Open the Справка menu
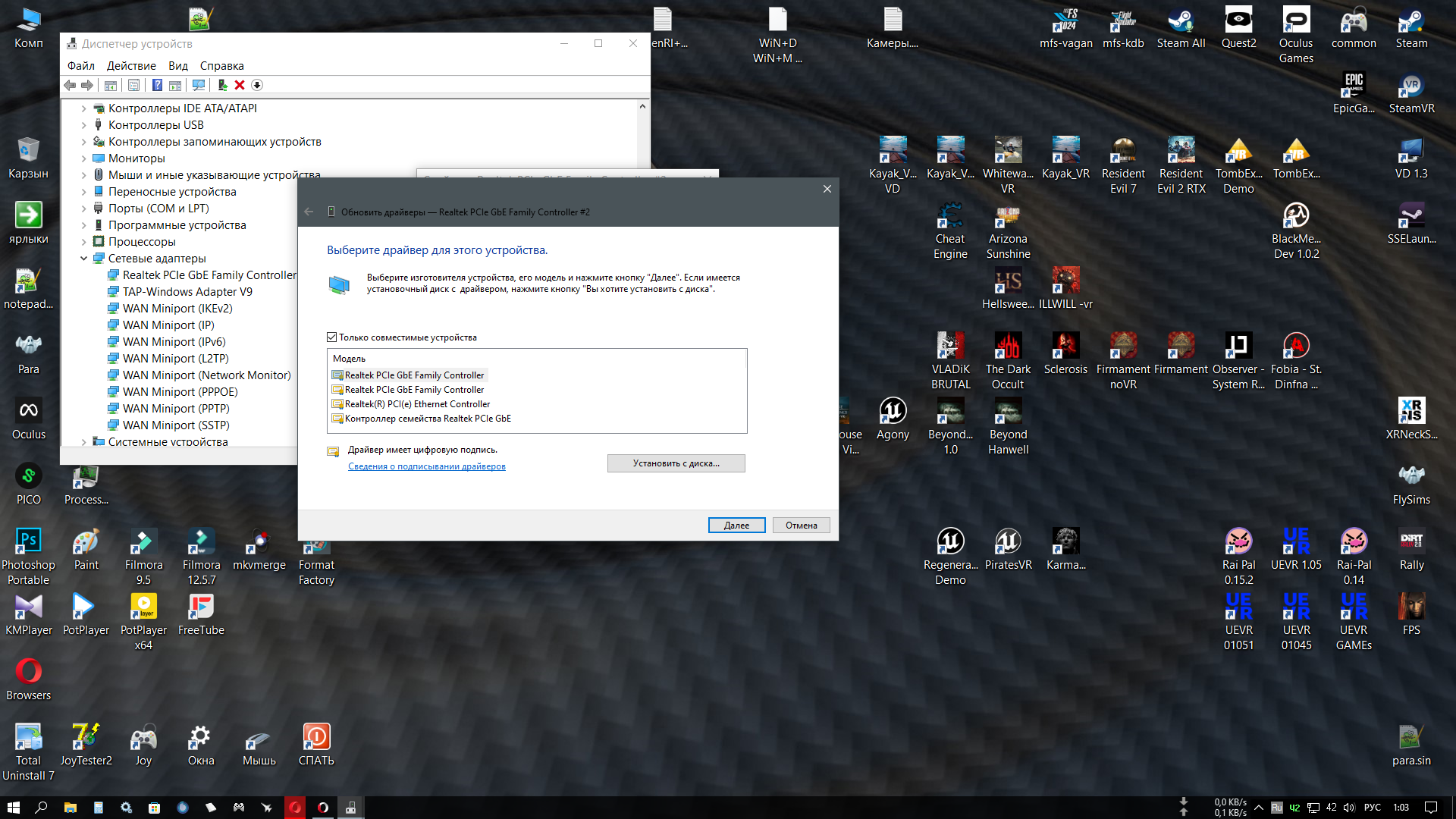 (221, 66)
